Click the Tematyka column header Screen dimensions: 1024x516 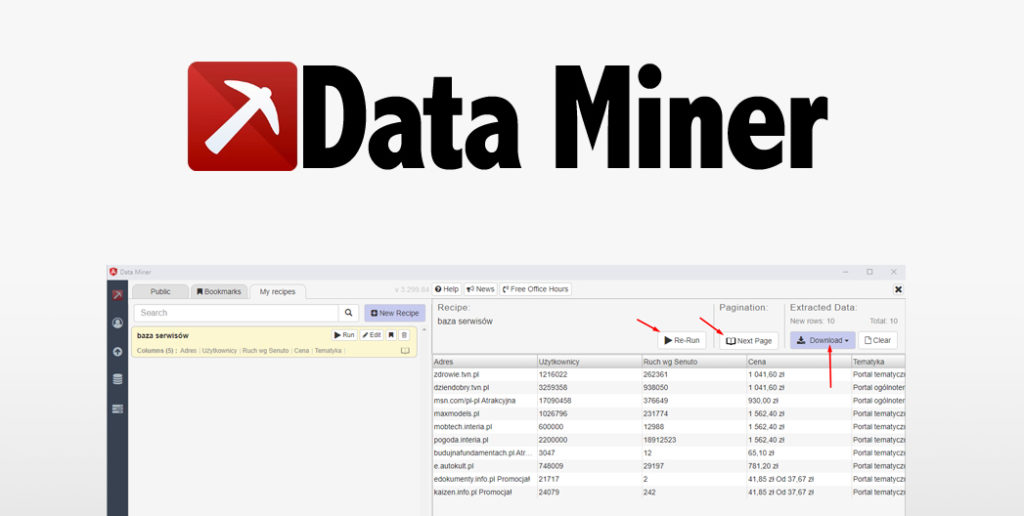[878, 361]
